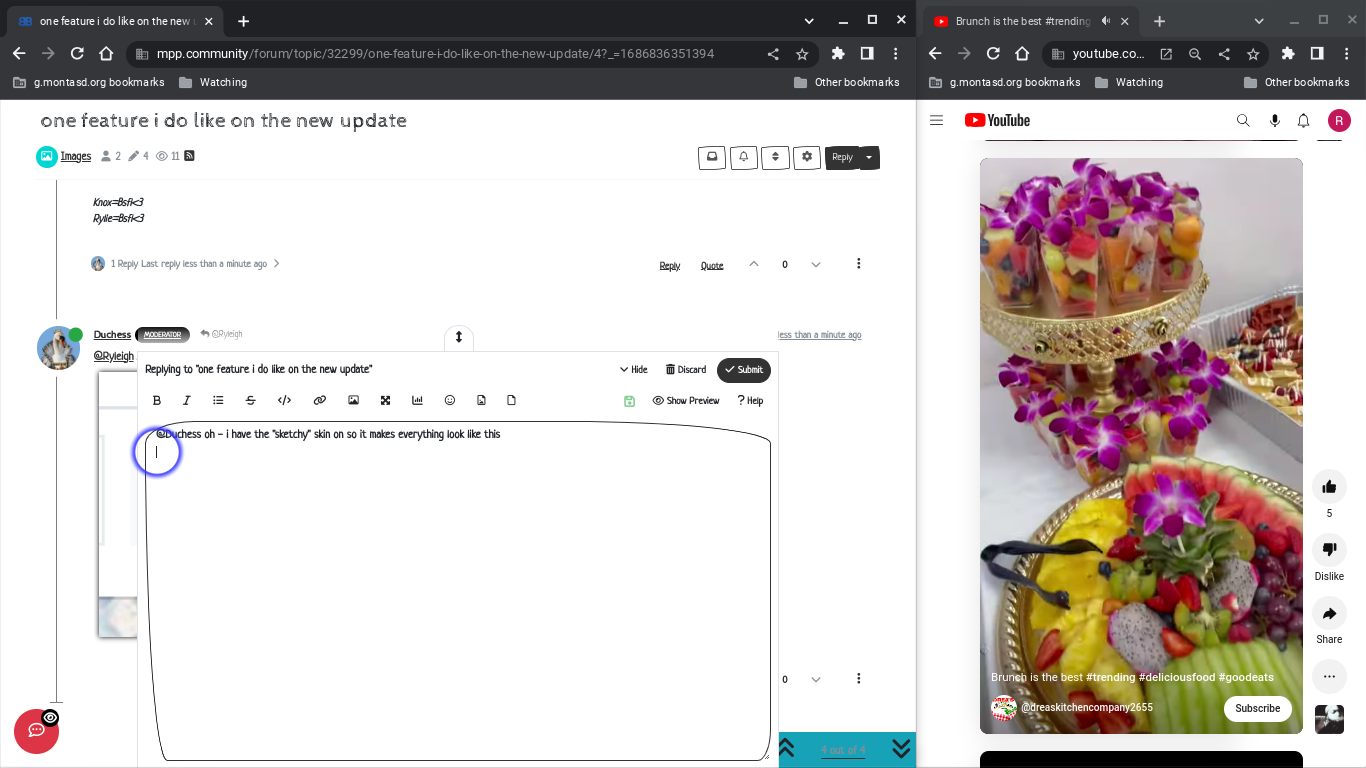Subscribe to dreaskitchencompany2655 channel
This screenshot has height=768, width=1366.
(1257, 708)
